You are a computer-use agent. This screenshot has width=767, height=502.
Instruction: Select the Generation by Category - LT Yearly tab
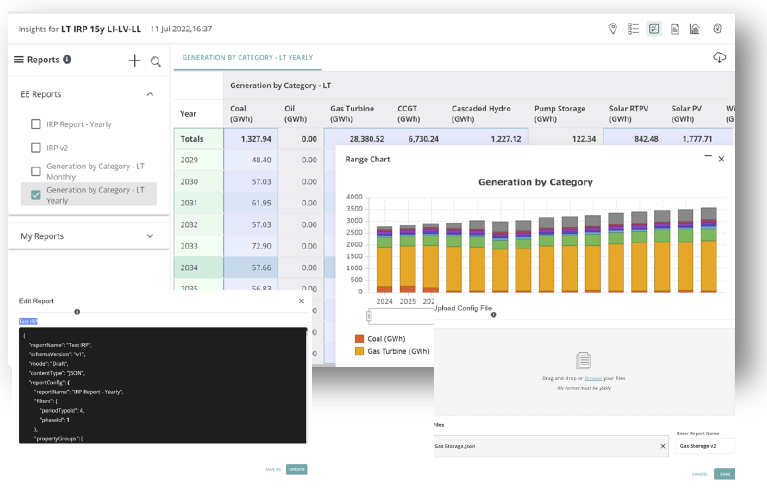248,58
